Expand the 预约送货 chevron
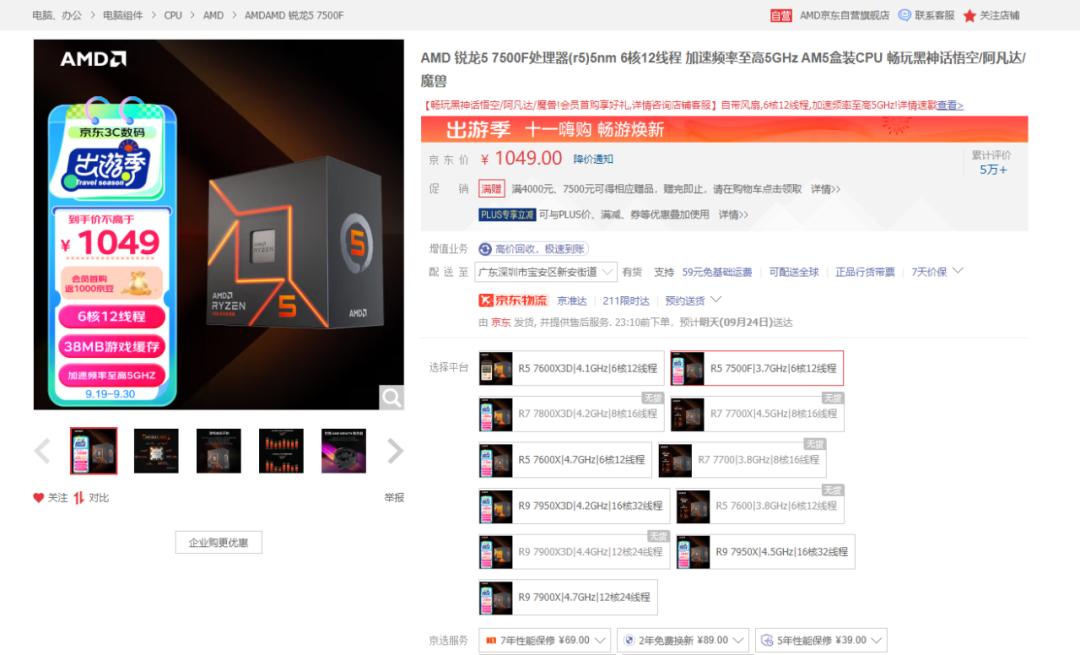This screenshot has width=1080, height=655. (716, 300)
